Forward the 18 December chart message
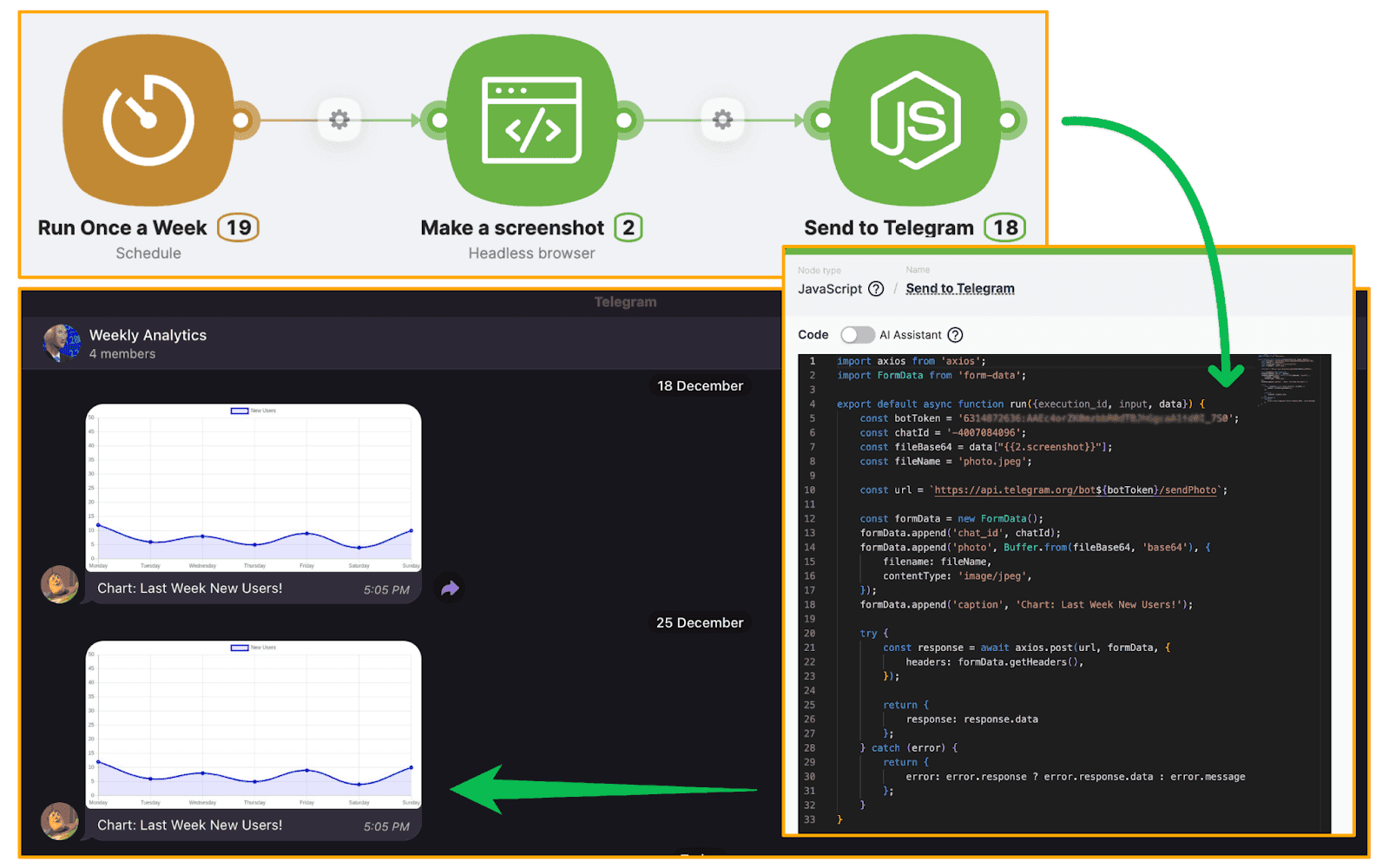The width and height of the screenshot is (1389, 868). click(450, 589)
